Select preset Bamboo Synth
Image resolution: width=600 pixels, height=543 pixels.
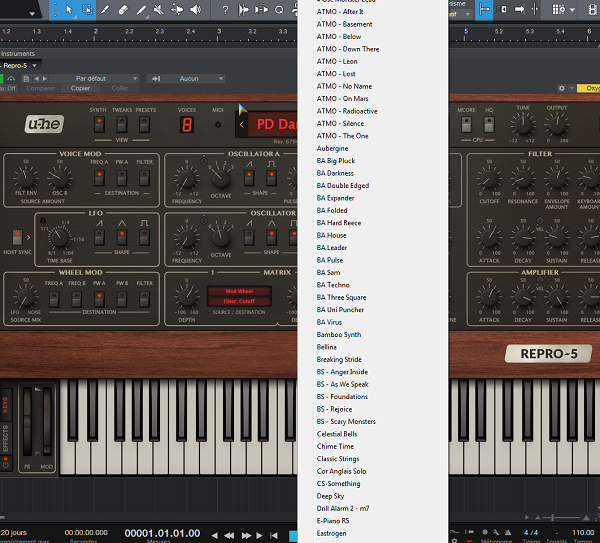coord(339,334)
